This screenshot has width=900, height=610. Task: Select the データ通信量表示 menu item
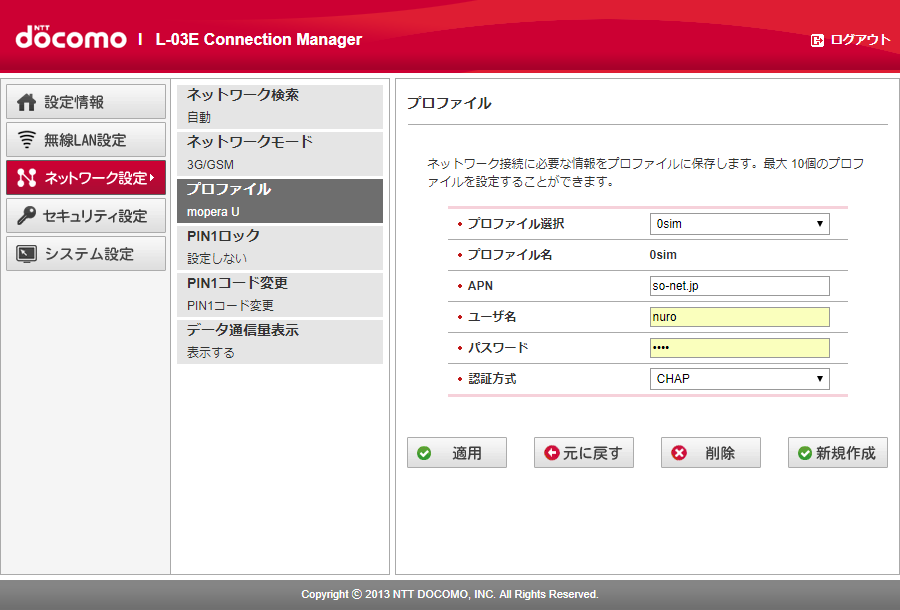280,341
